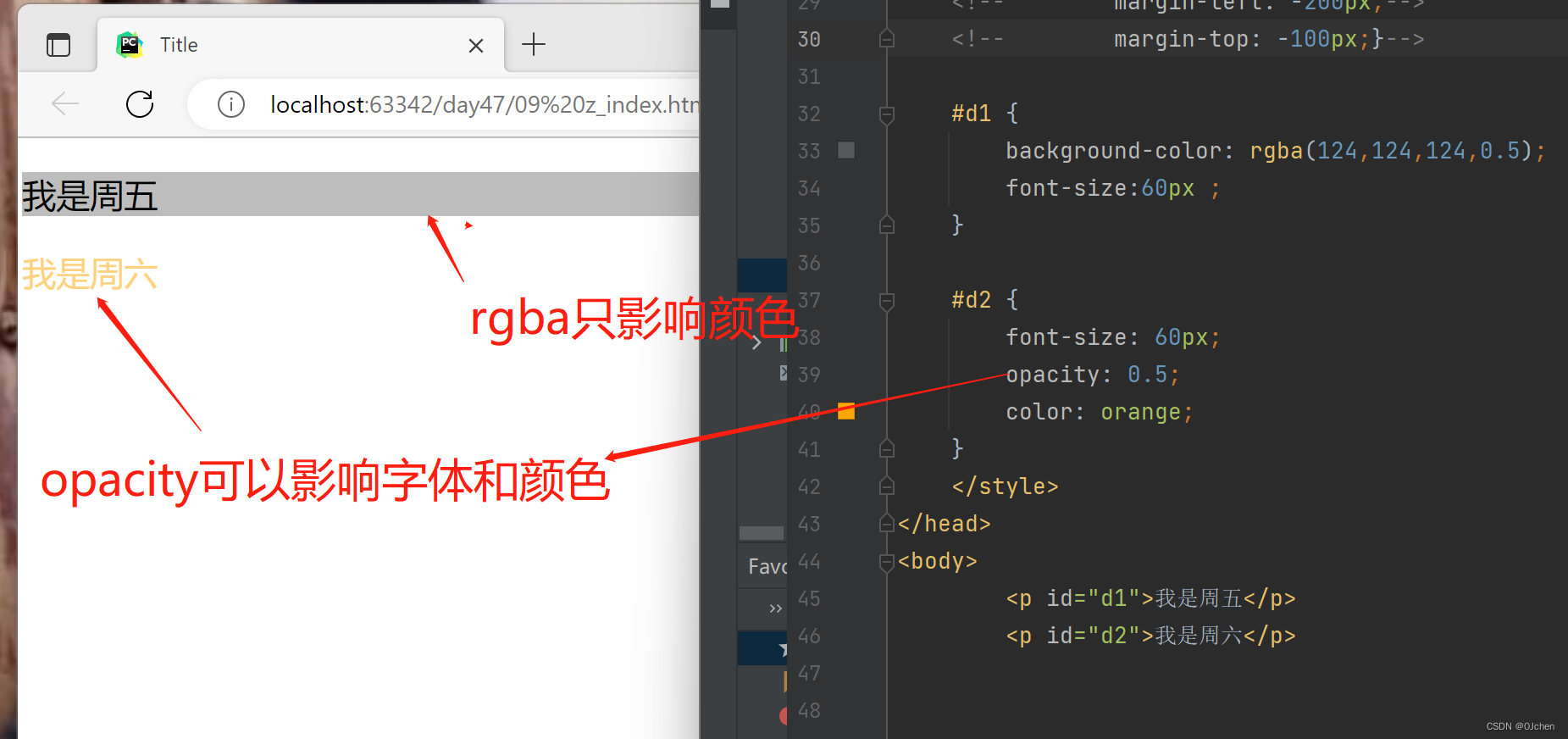Click 'opacity: 0.5;' code line
1568x739 pixels.
click(1092, 375)
